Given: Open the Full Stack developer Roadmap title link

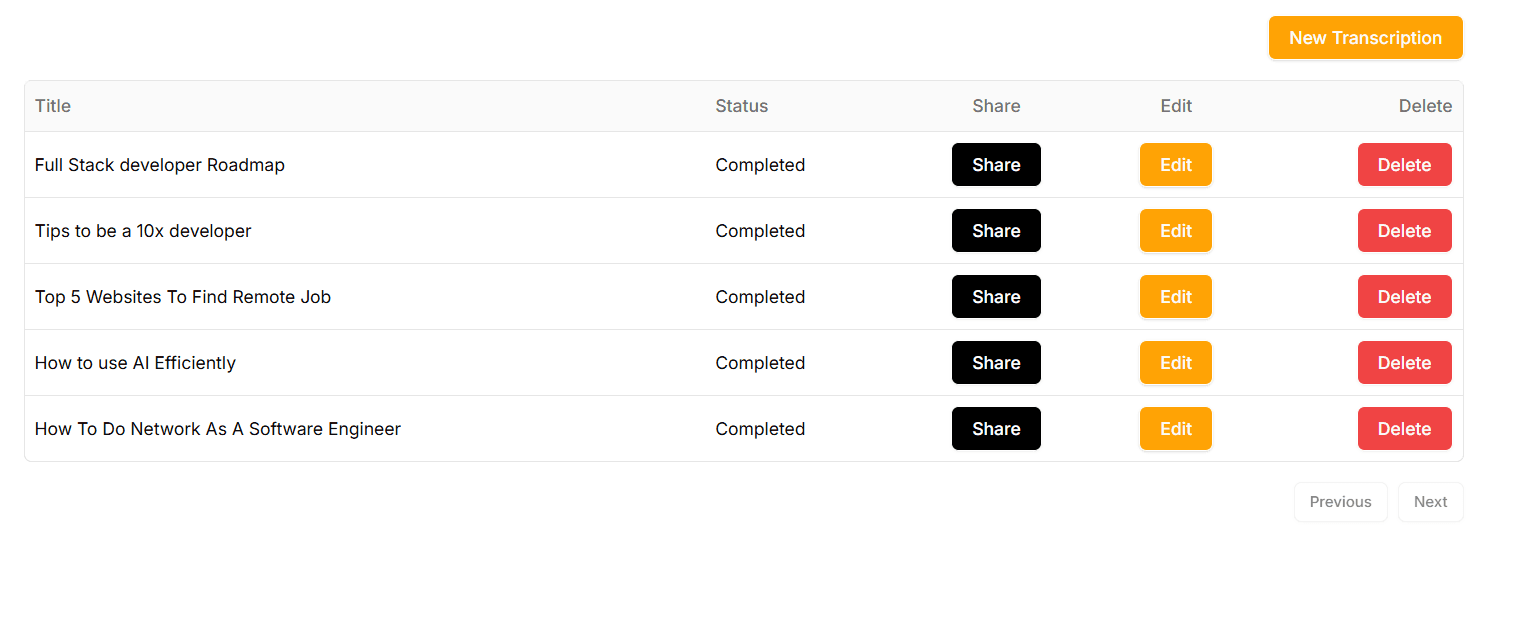Looking at the screenshot, I should pos(159,164).
